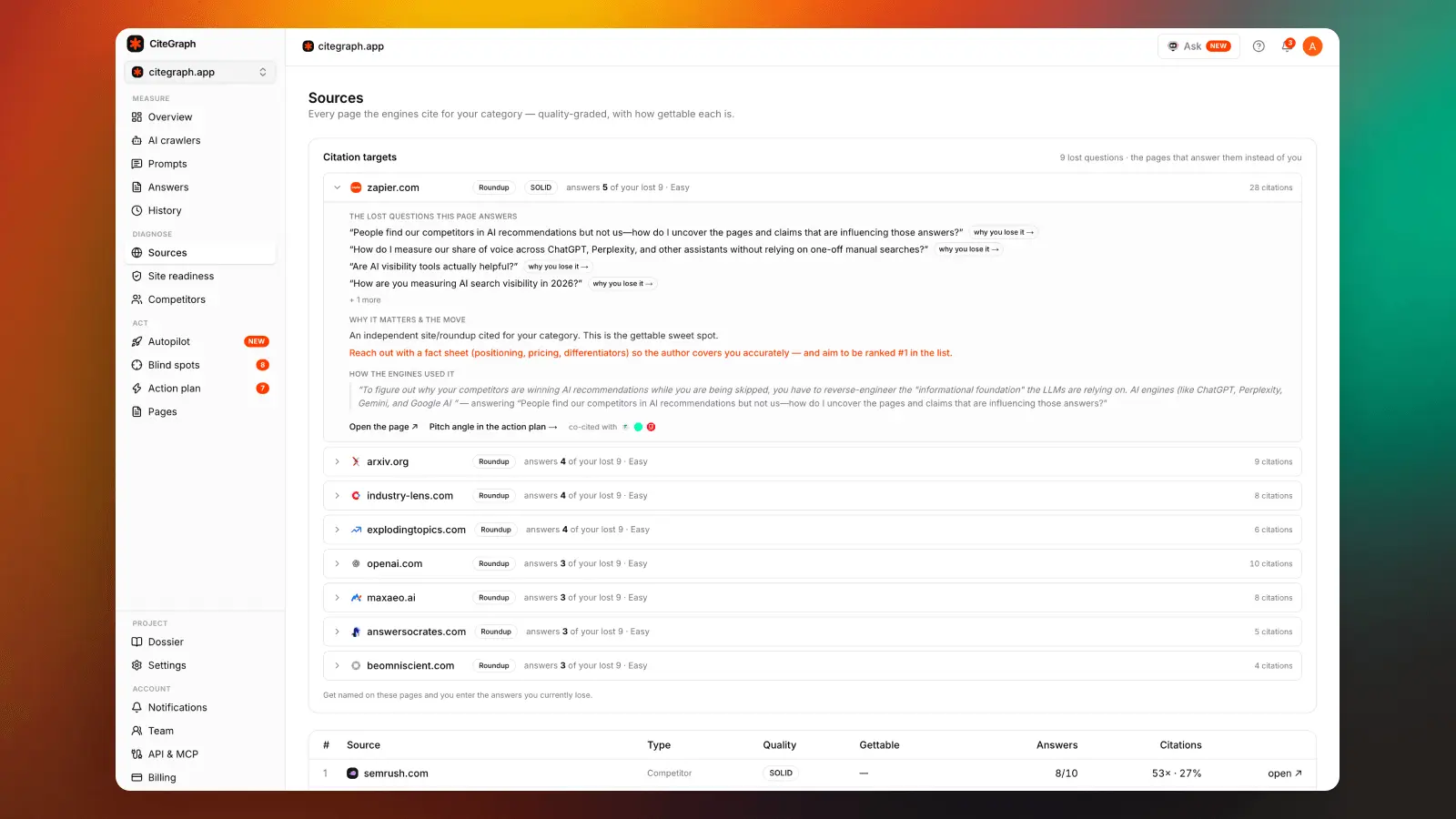Expand the beomniscient.com row
The image size is (1456, 819).
pyautogui.click(x=337, y=666)
